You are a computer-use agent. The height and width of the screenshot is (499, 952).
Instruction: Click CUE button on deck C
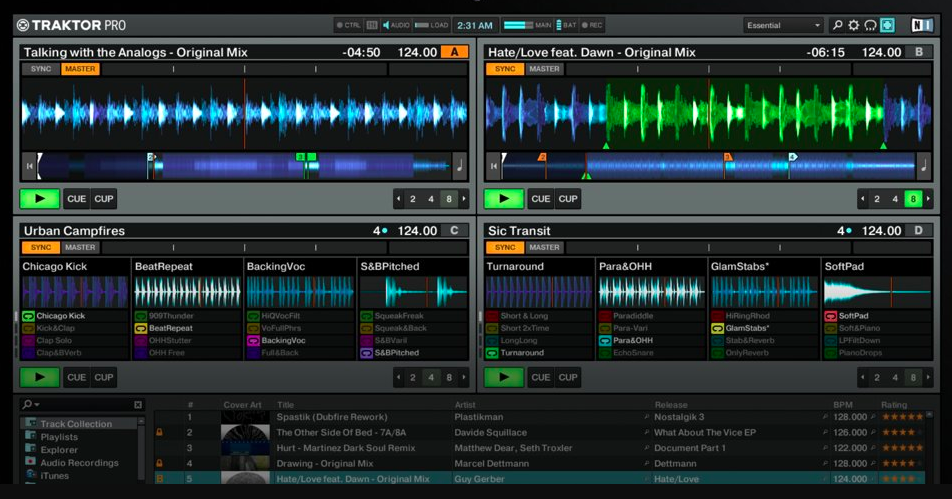(76, 377)
